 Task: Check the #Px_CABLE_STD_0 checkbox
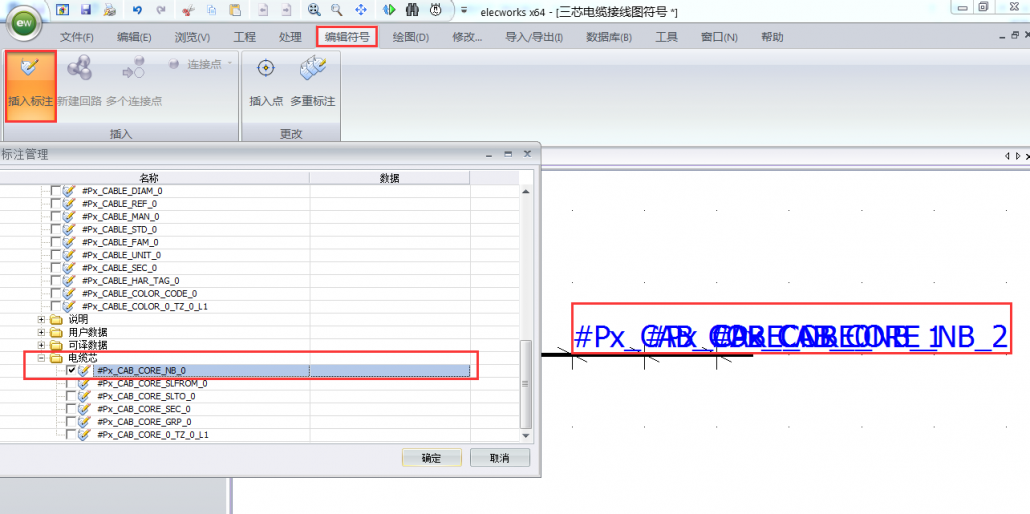point(55,229)
